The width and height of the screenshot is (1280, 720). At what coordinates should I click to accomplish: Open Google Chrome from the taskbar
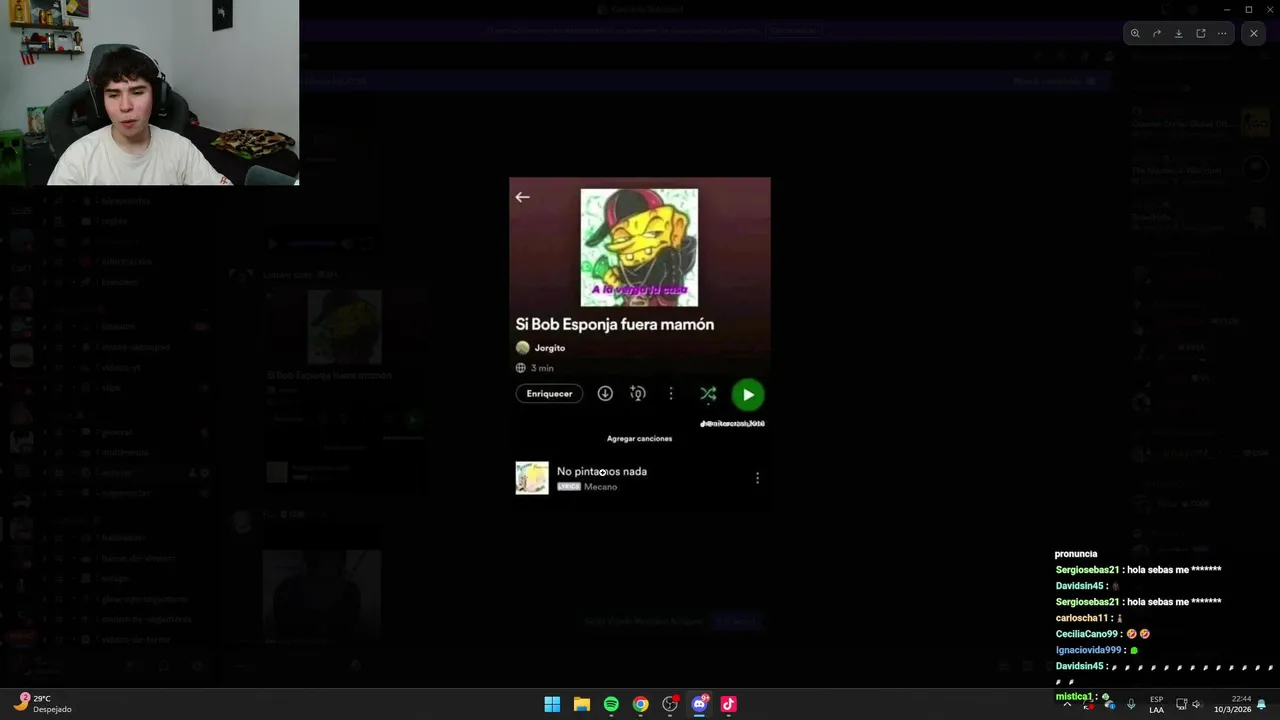coord(640,704)
